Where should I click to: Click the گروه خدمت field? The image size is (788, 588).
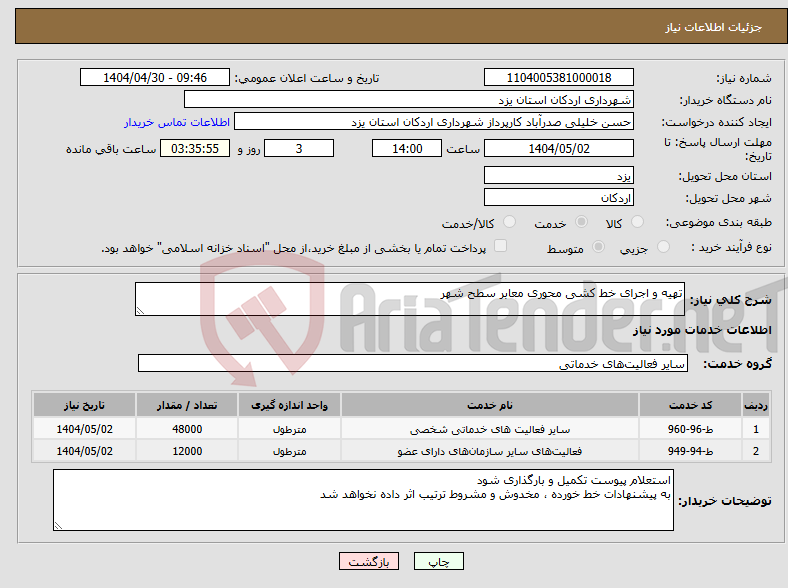tap(413, 363)
